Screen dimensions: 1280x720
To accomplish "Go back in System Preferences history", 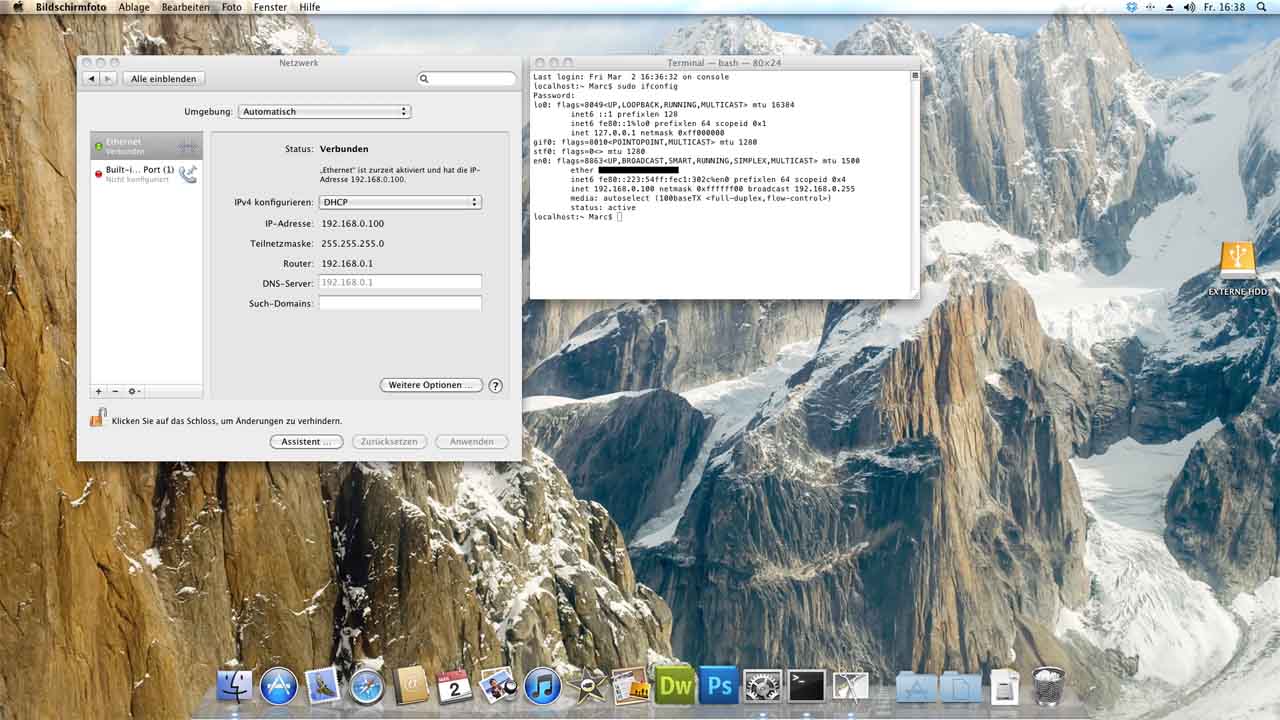I will point(92,78).
